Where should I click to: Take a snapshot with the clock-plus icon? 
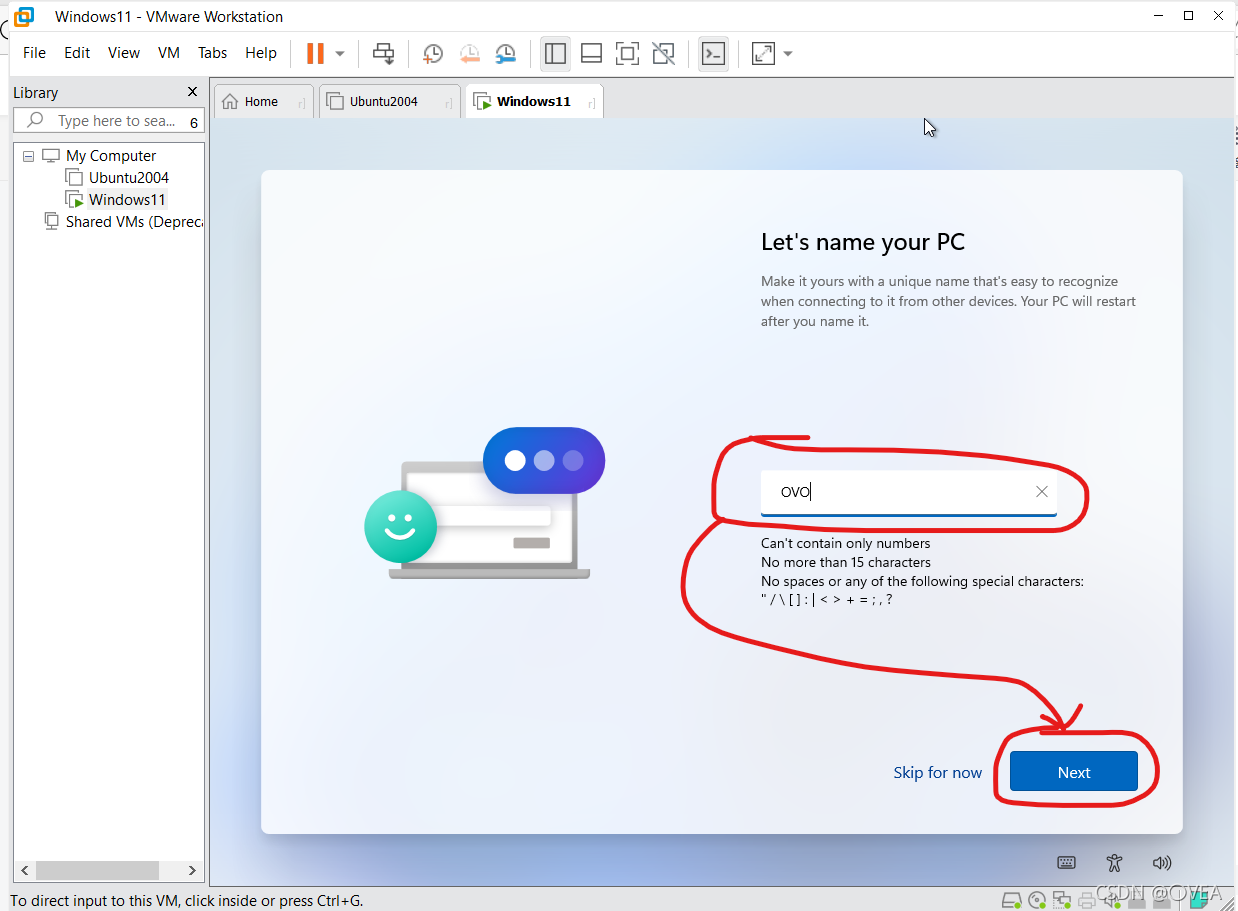[432, 54]
